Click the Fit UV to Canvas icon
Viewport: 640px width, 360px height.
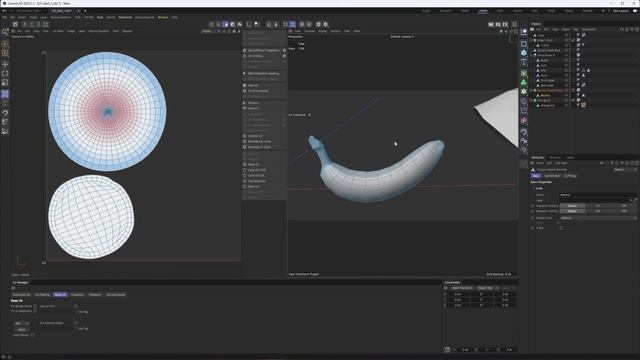244,91
